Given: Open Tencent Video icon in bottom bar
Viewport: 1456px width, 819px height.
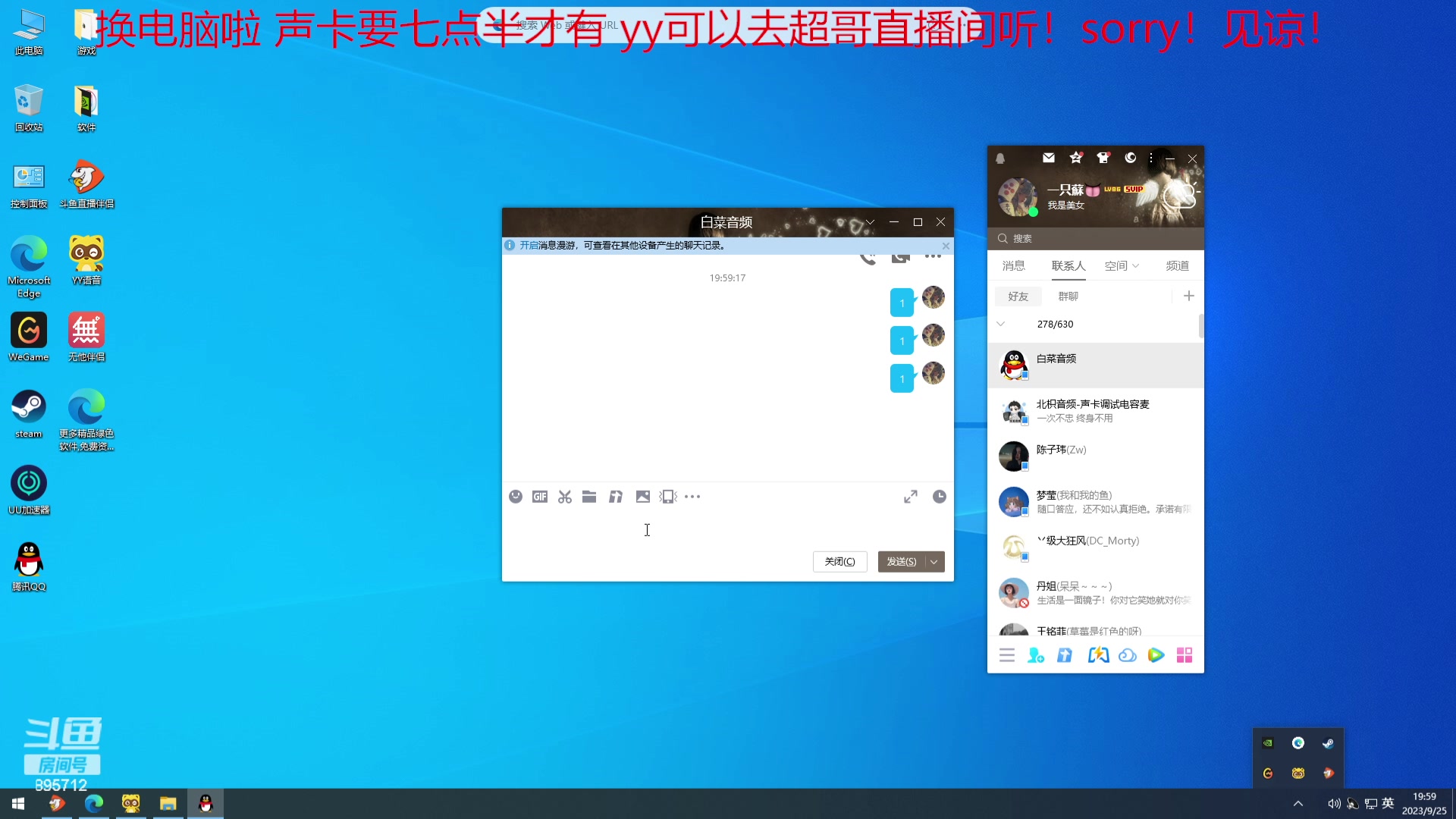Looking at the screenshot, I should 1156,654.
